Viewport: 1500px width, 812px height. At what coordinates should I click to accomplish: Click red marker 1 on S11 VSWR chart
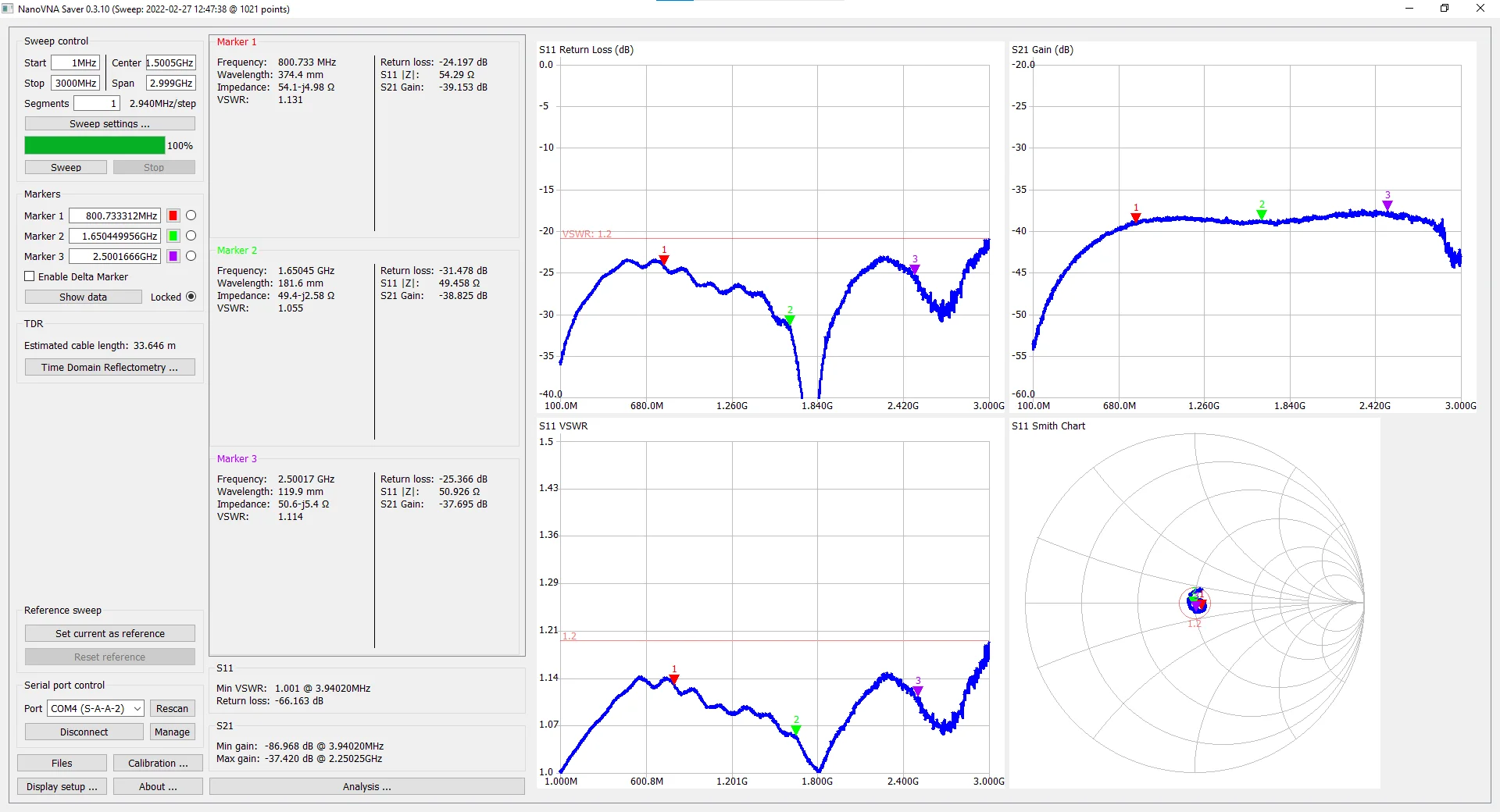pyautogui.click(x=674, y=679)
